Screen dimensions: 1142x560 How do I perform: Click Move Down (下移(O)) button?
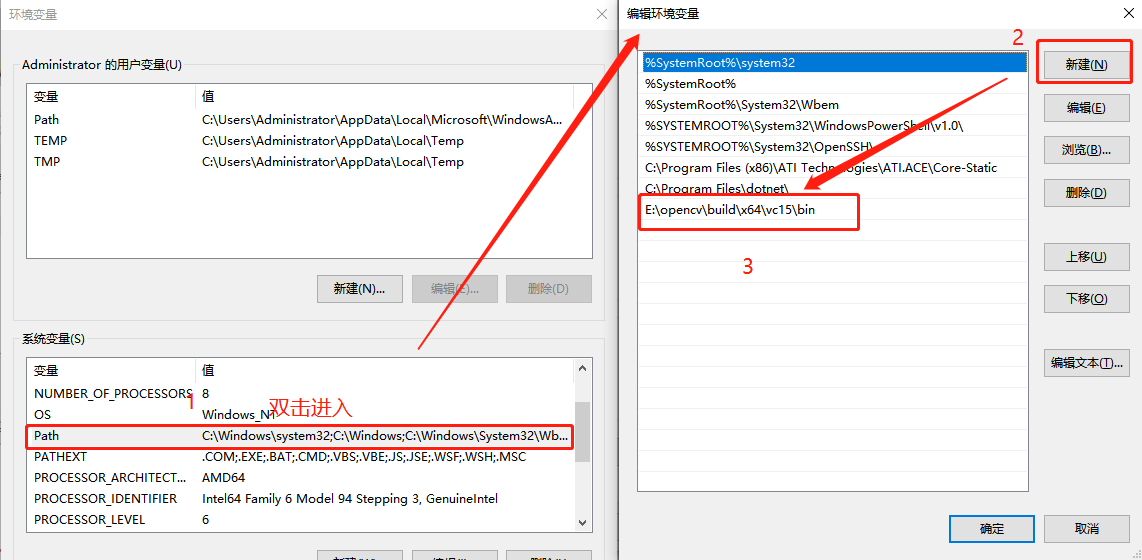pos(1087,299)
